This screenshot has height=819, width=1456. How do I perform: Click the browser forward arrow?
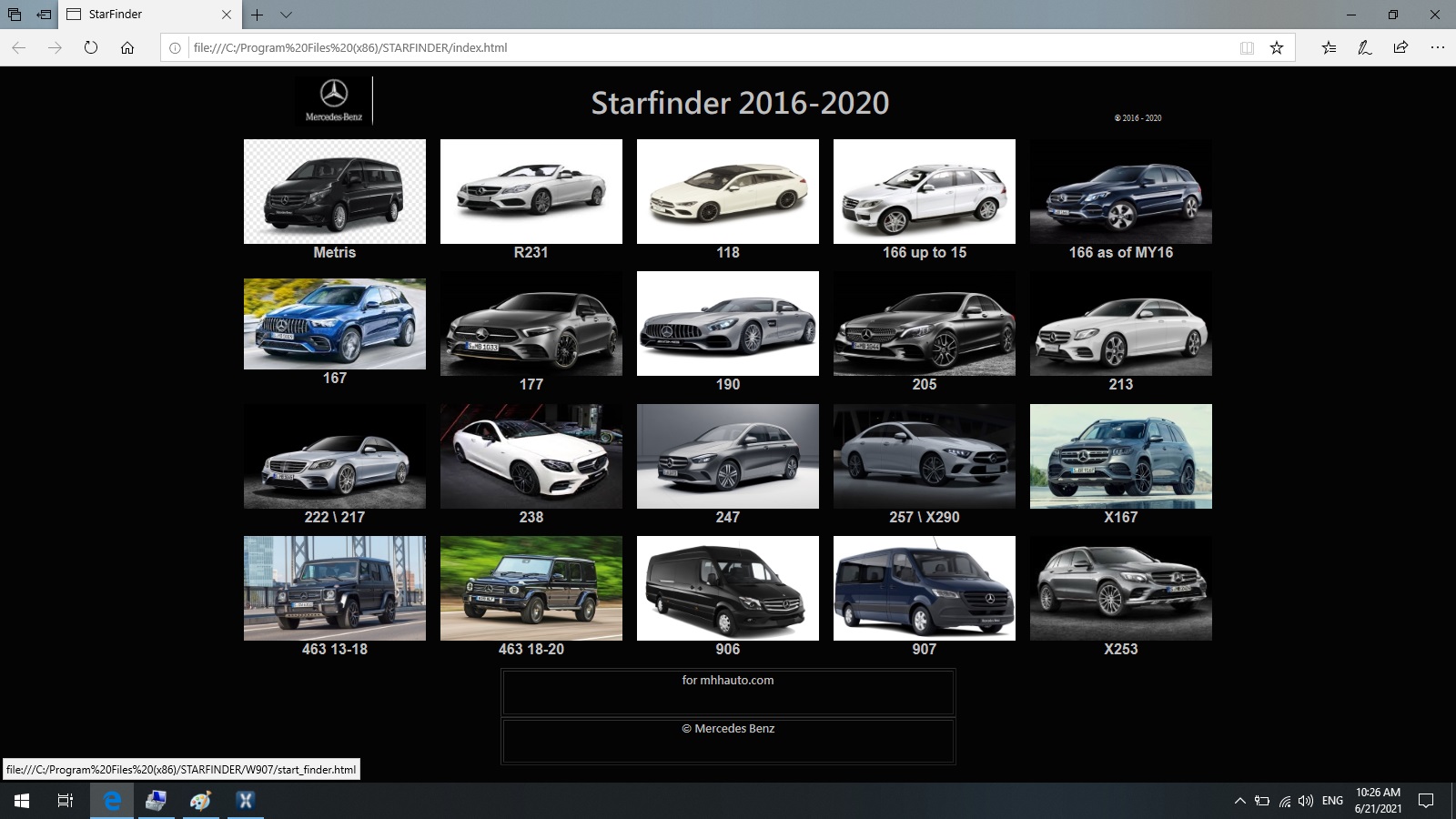(55, 47)
